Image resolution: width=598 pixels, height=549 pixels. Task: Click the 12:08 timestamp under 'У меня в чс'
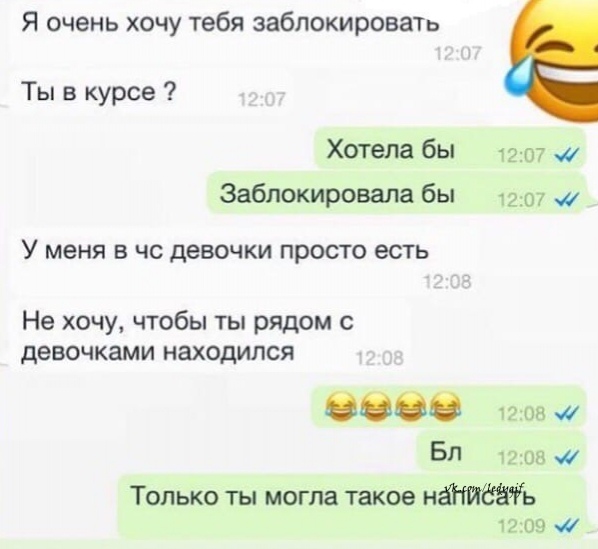pyautogui.click(x=448, y=282)
